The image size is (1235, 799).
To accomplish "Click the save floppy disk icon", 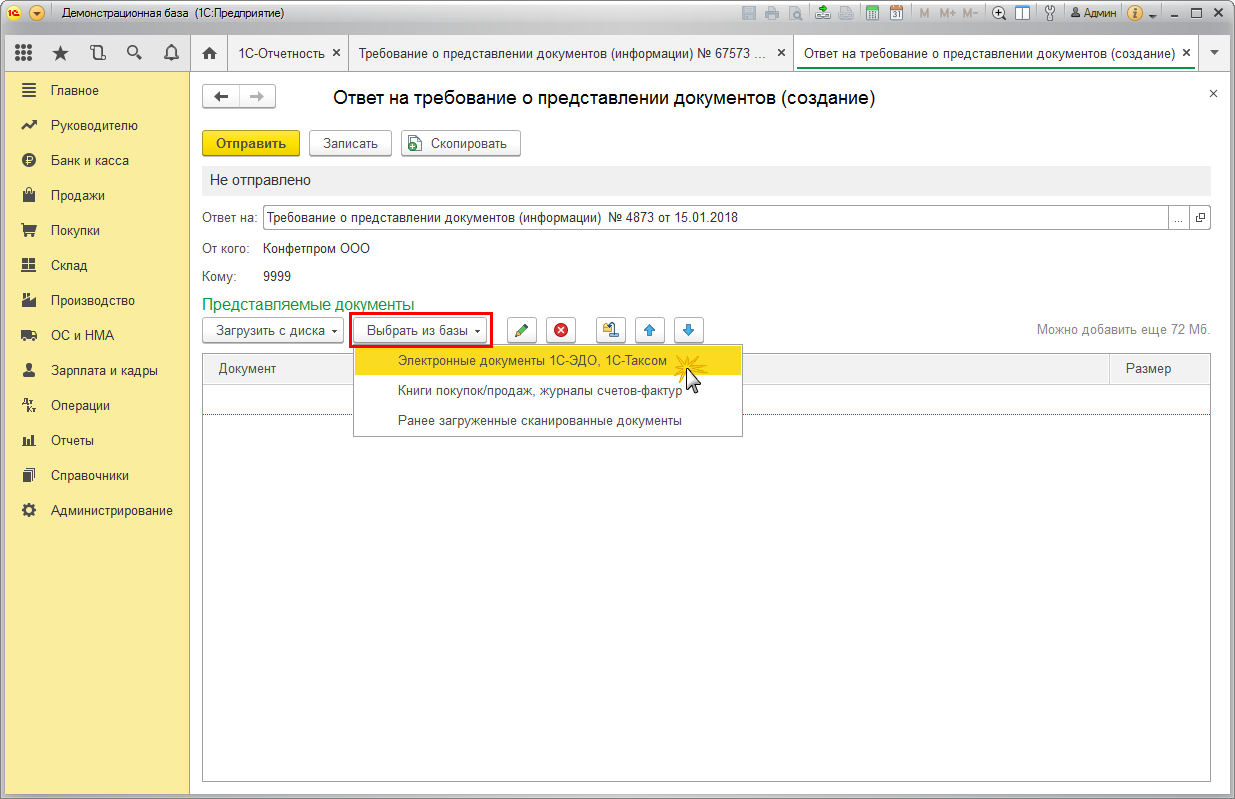I will click(x=749, y=14).
